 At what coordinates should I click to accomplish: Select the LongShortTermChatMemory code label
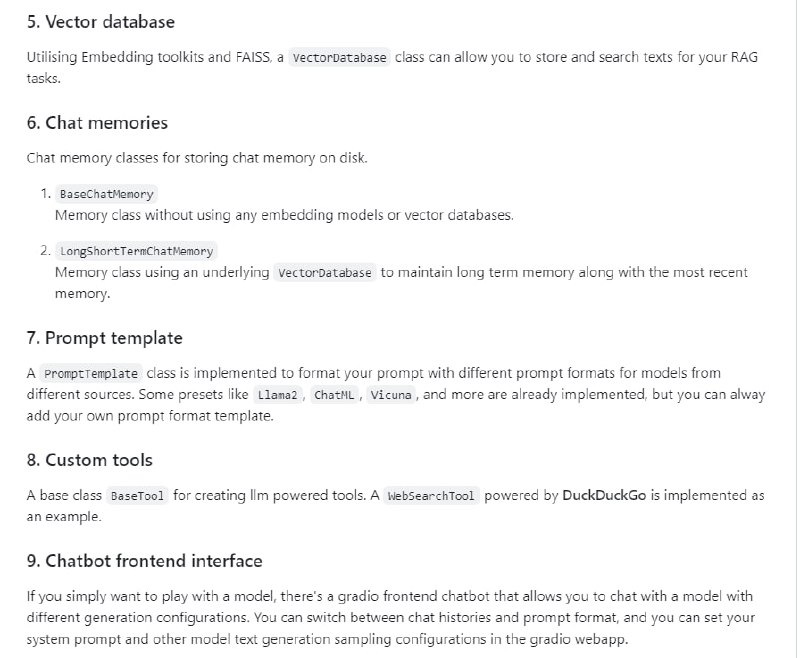137,251
